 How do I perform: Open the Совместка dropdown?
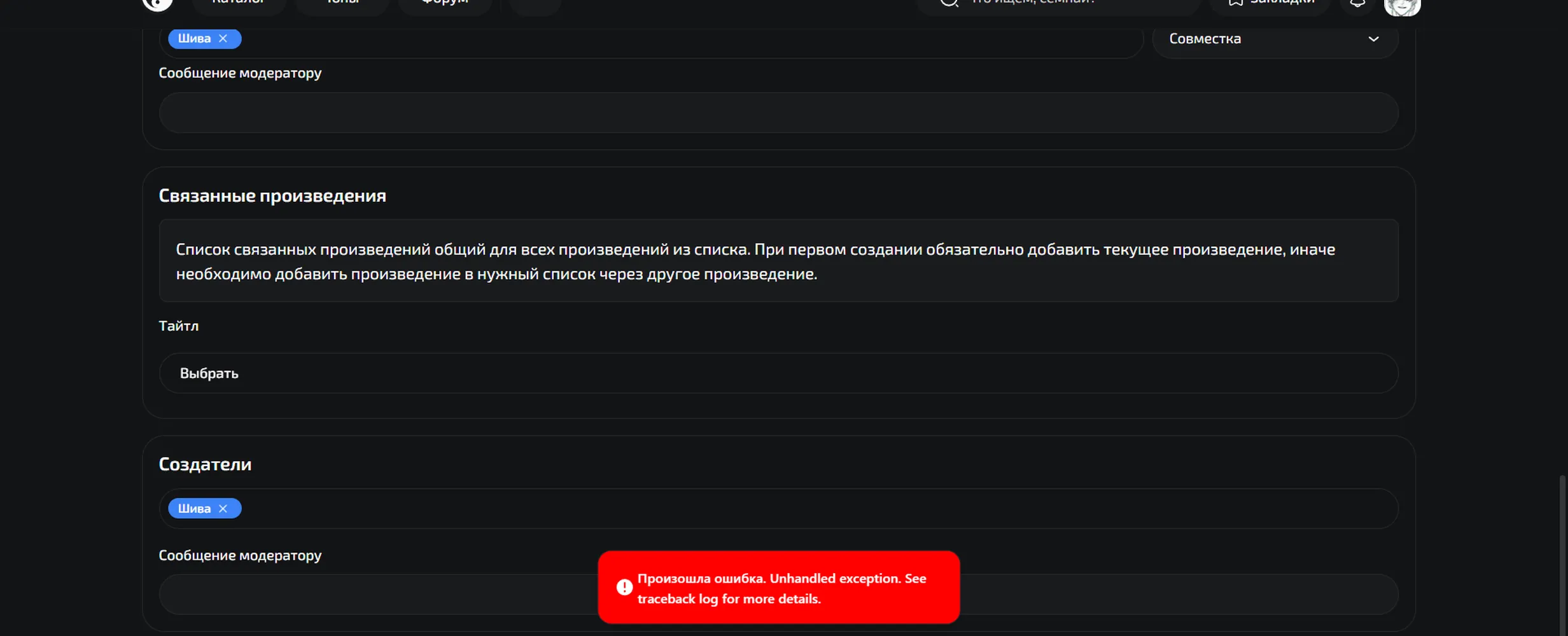coord(1275,39)
